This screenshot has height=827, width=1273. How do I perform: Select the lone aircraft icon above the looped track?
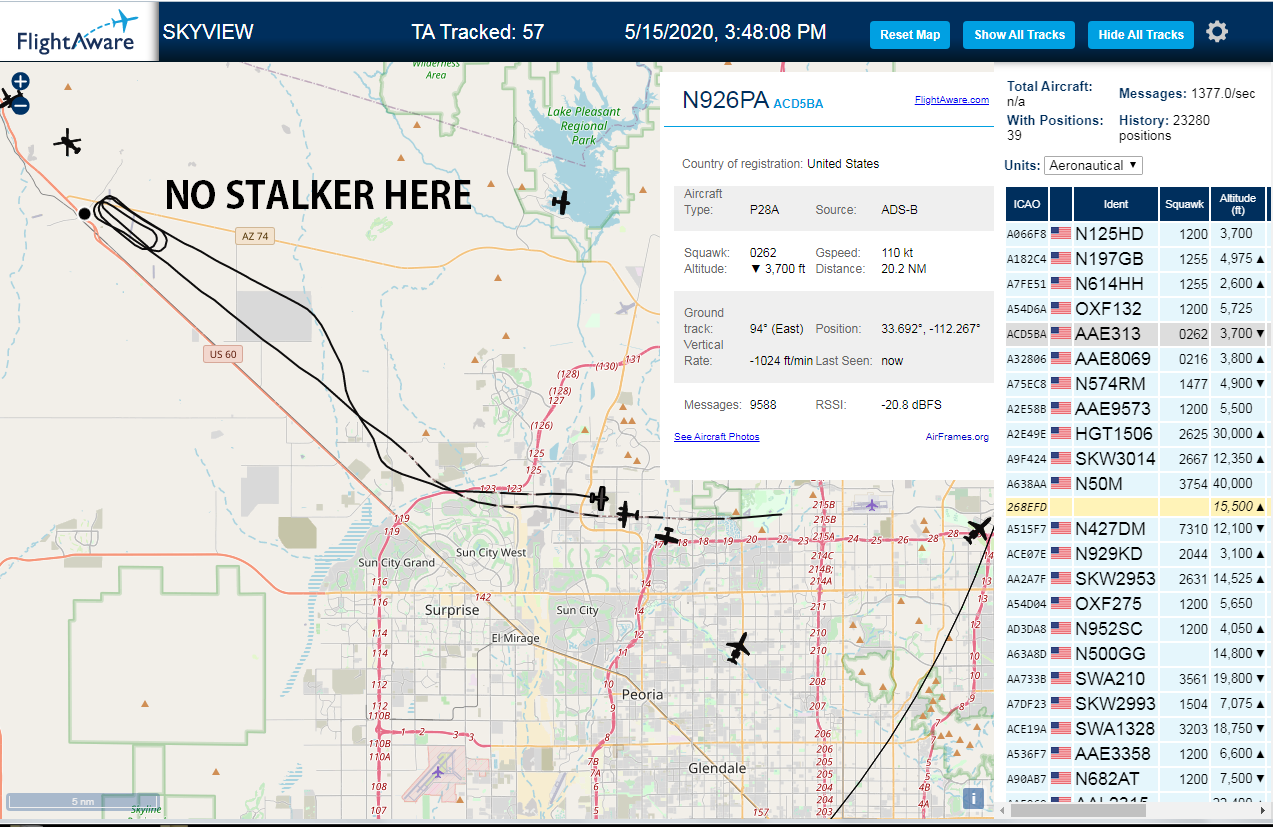tap(68, 143)
